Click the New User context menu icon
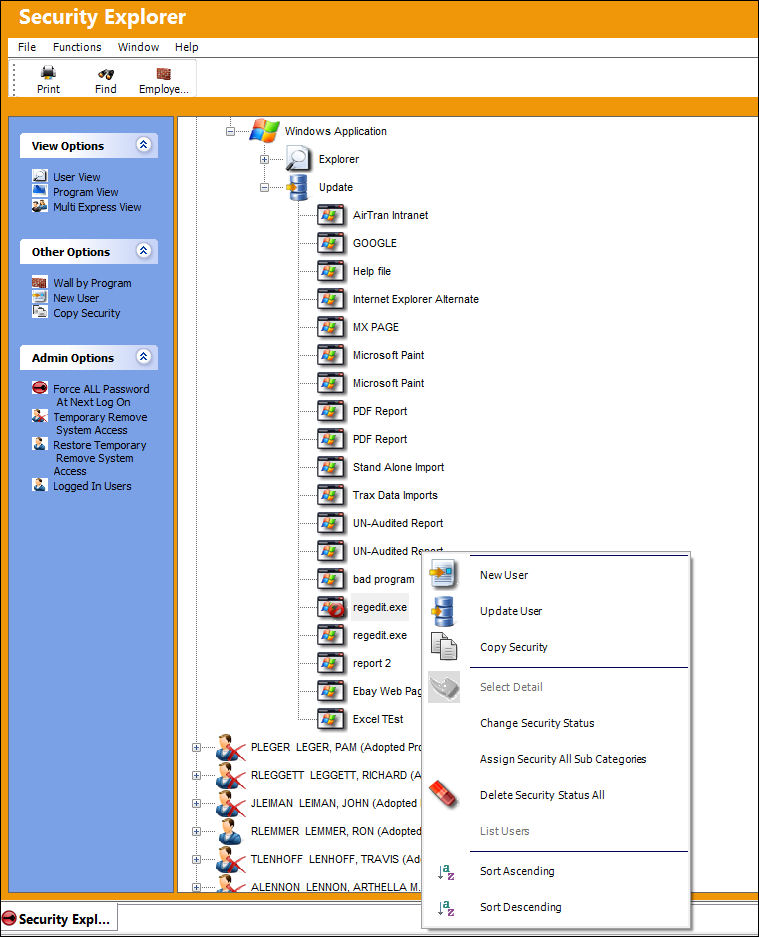Viewport: 759px width, 937px height. pyautogui.click(x=443, y=574)
